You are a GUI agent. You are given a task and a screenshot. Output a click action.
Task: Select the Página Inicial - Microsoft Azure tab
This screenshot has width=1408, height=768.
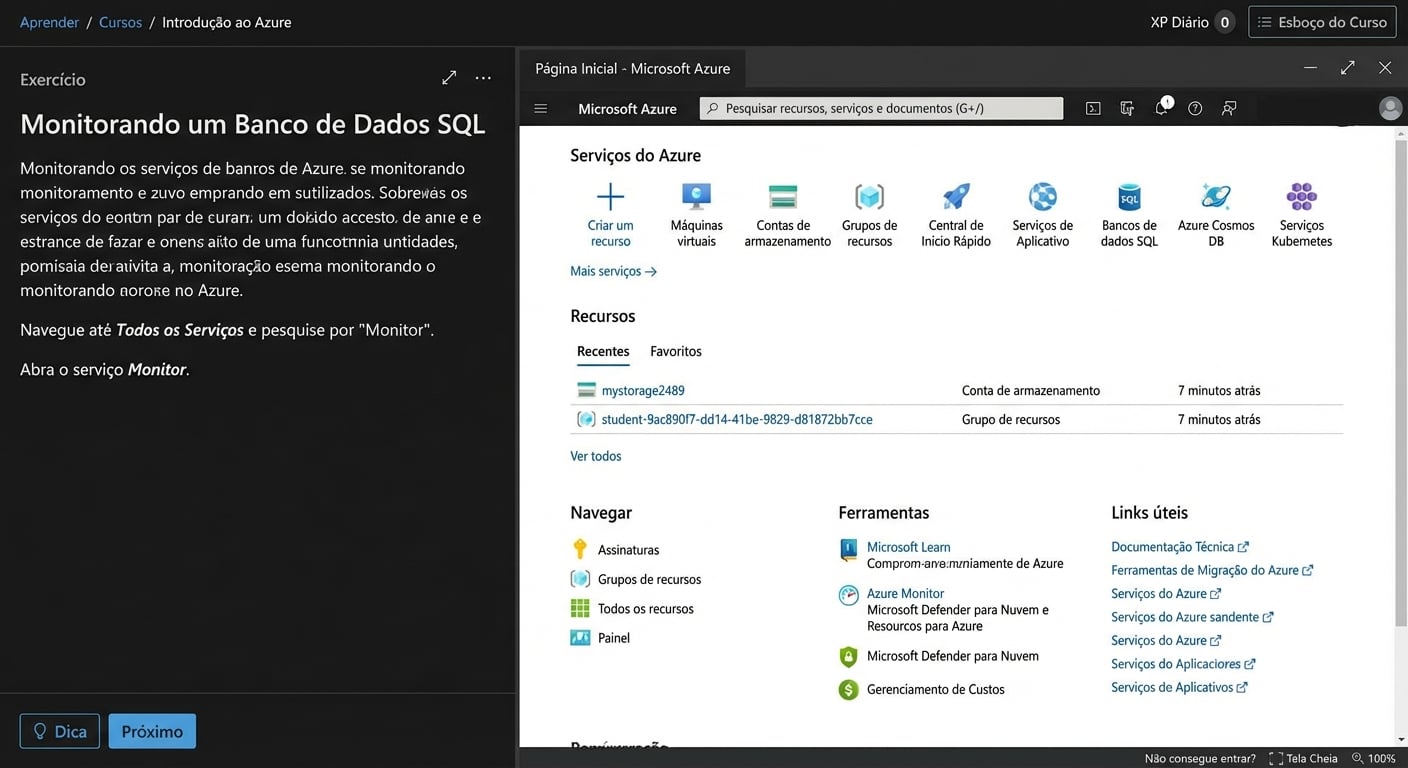[x=632, y=68]
